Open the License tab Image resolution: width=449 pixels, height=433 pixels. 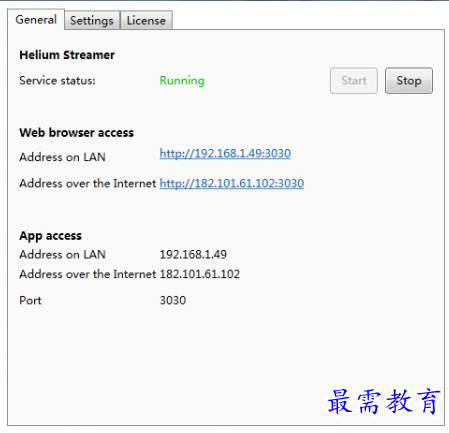146,21
